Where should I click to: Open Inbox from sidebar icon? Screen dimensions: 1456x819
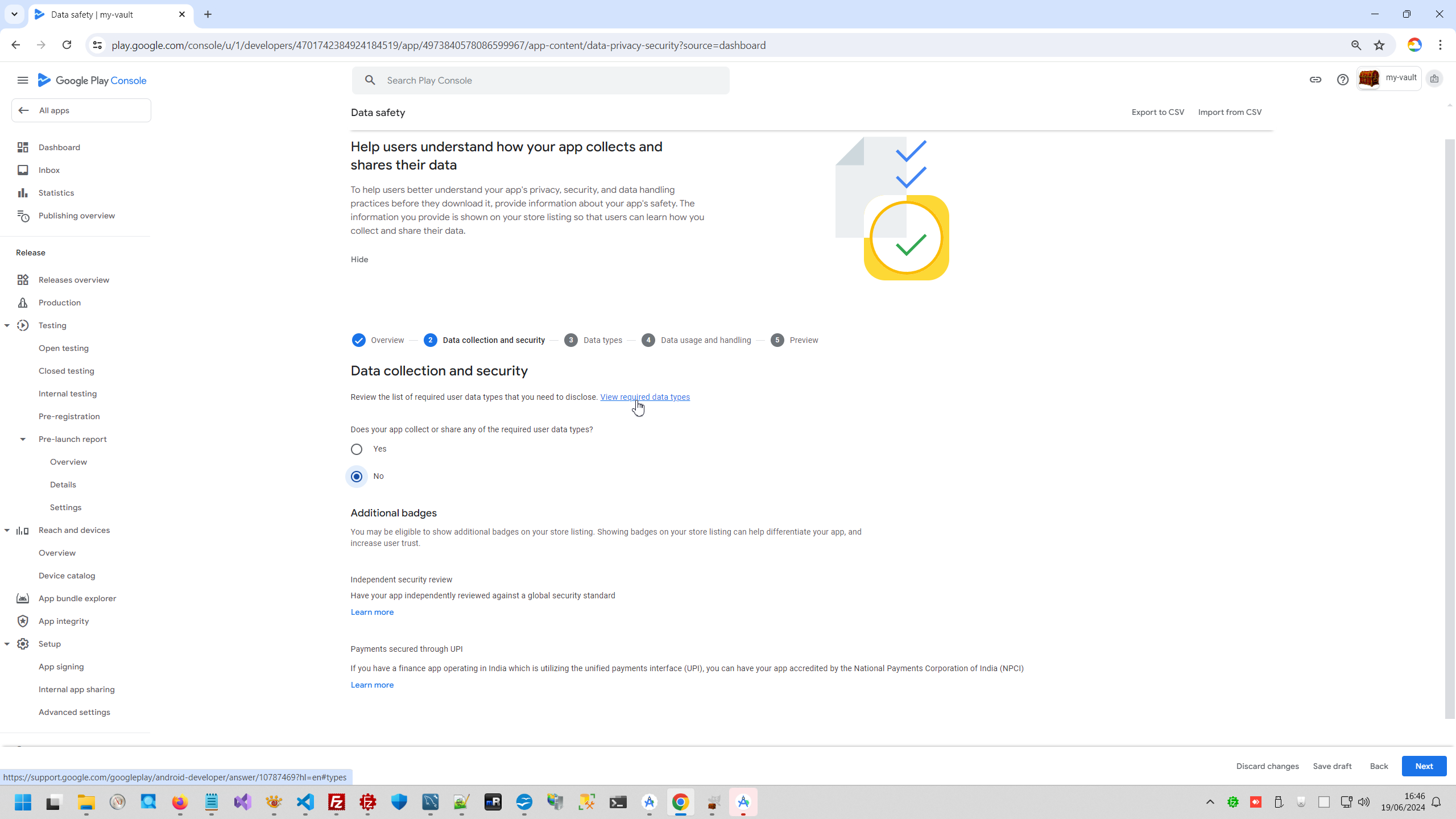tap(23, 170)
